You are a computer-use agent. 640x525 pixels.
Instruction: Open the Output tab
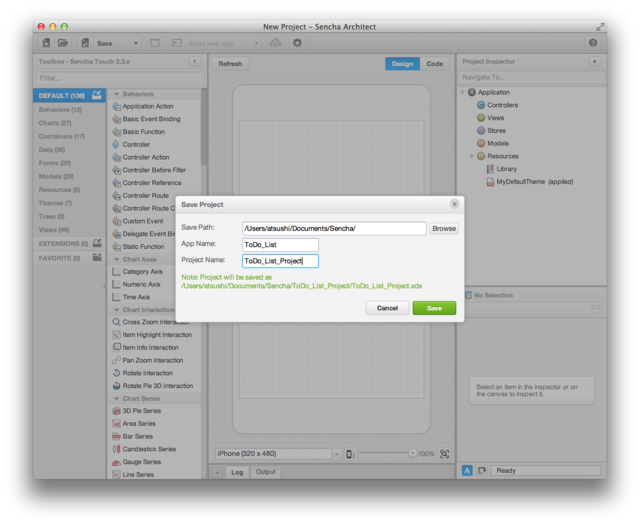tap(266, 471)
